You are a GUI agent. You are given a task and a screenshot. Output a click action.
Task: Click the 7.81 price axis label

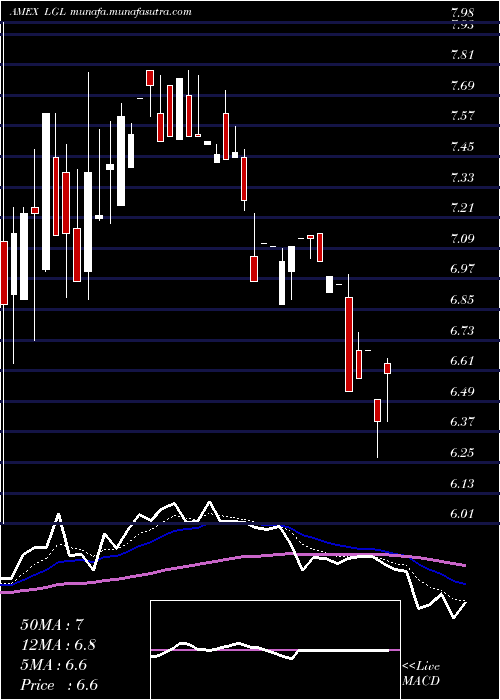click(464, 55)
